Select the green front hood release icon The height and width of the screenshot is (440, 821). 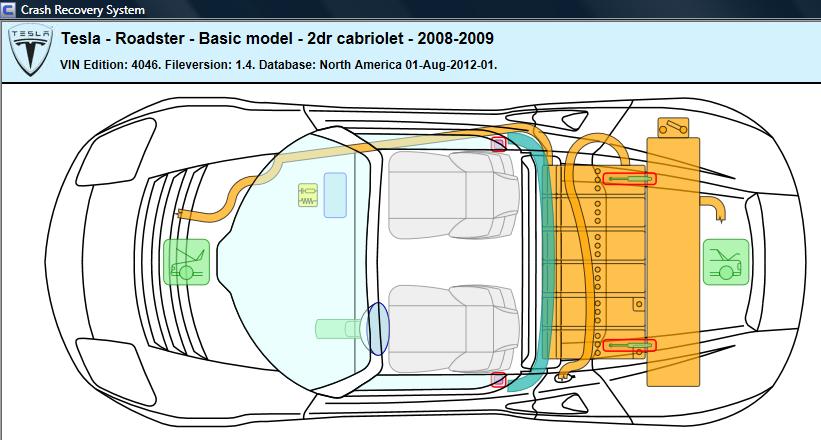click(187, 263)
